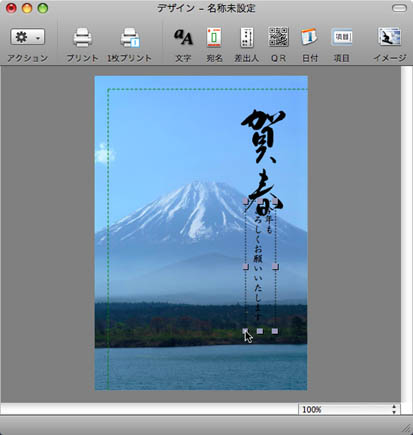
Task: Click the プリント printer icon
Action: (82, 38)
